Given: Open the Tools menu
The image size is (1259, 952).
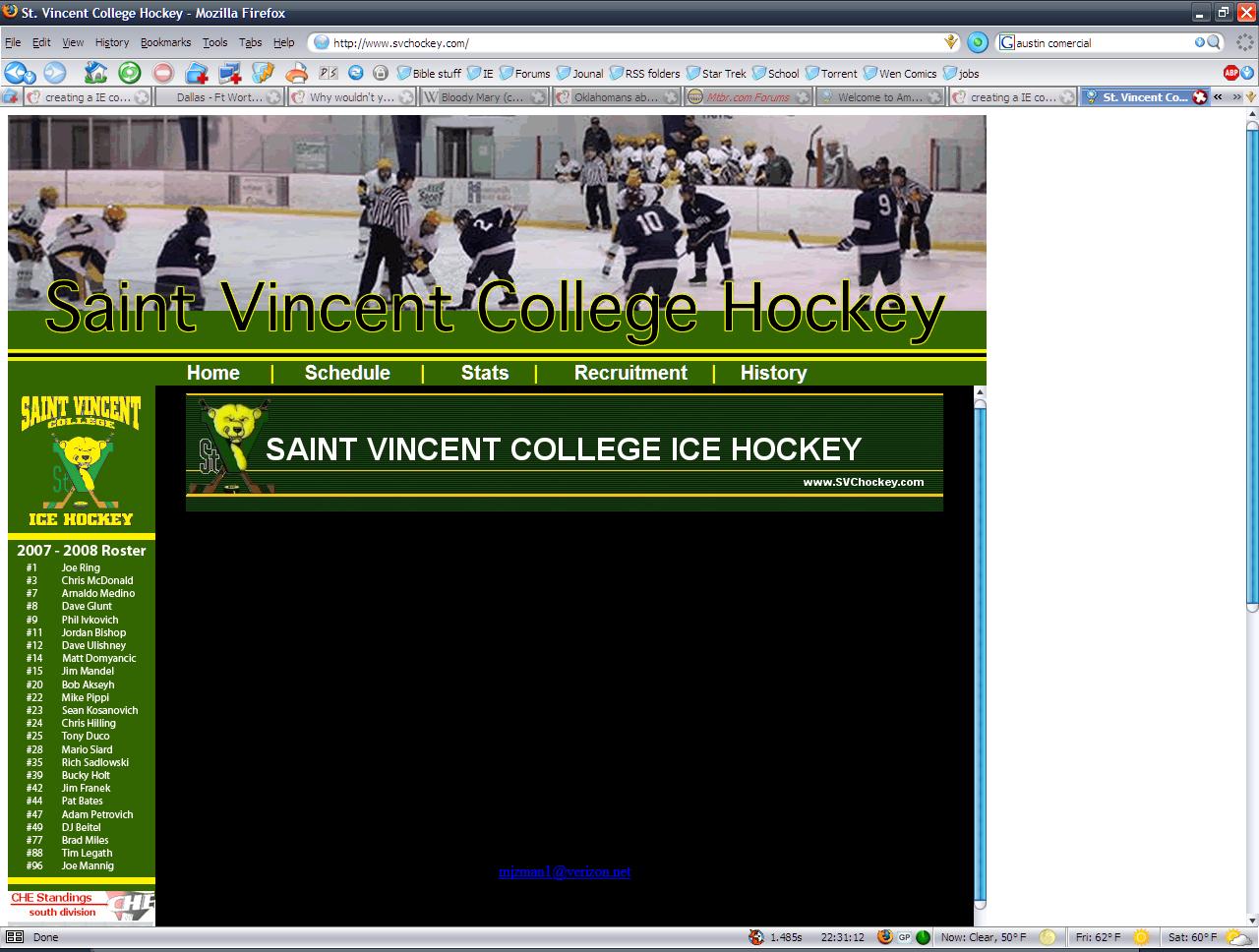Looking at the screenshot, I should 214,42.
